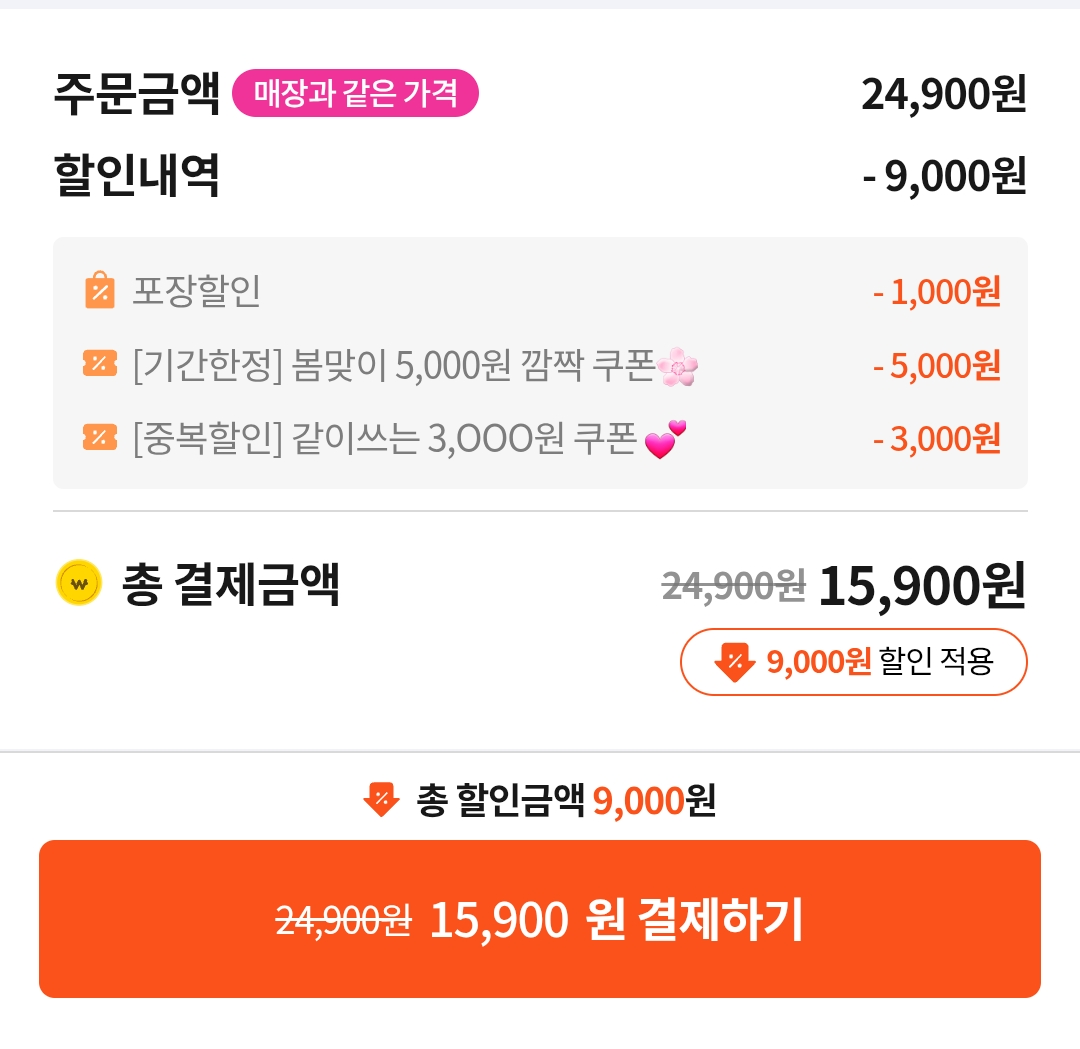Image resolution: width=1080 pixels, height=1049 pixels.
Task: Select the [중복할인] 같이쓰는 3,000원 coupon text
Action: click(384, 439)
